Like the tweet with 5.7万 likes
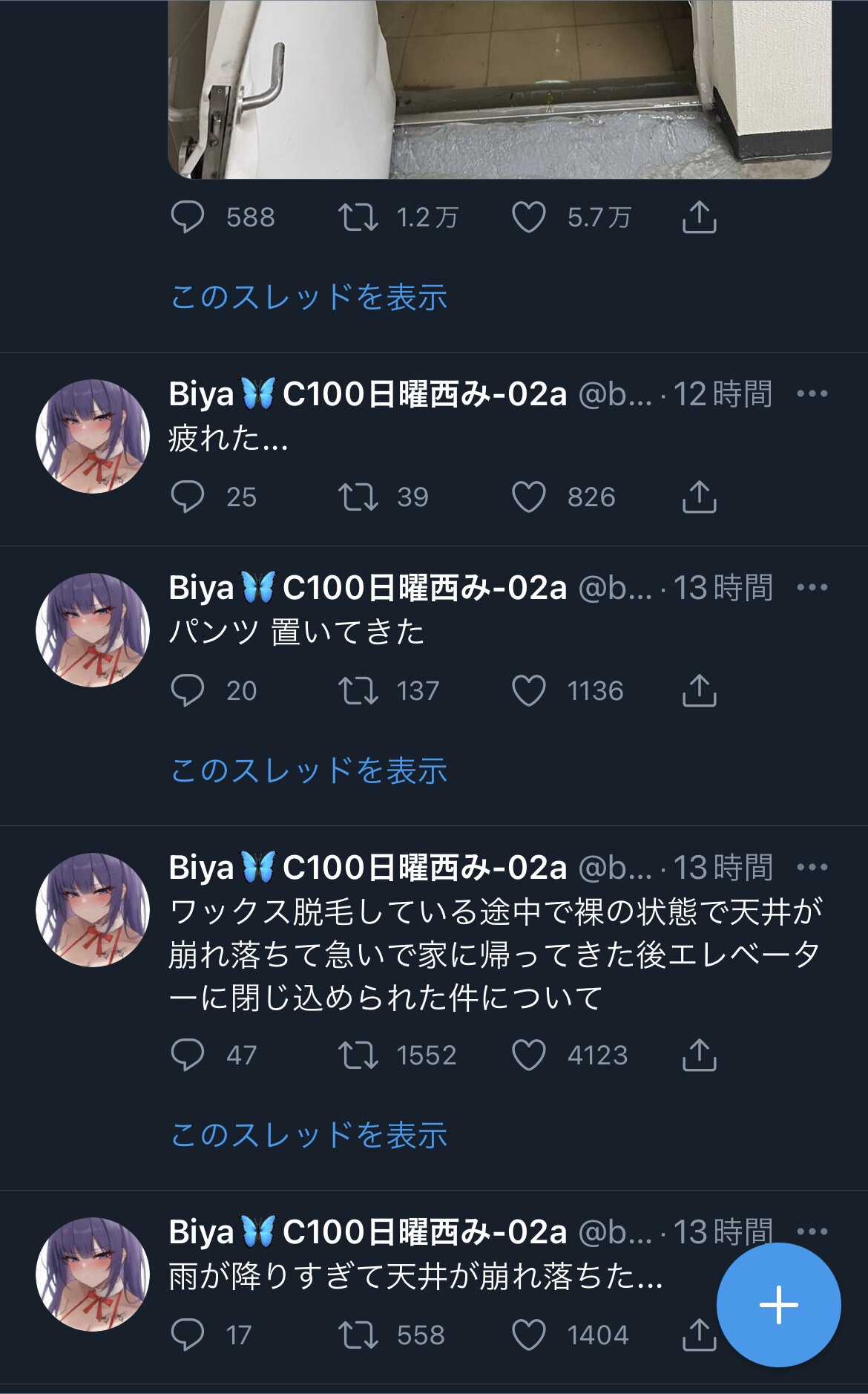This screenshot has height=1394, width=868. [529, 217]
